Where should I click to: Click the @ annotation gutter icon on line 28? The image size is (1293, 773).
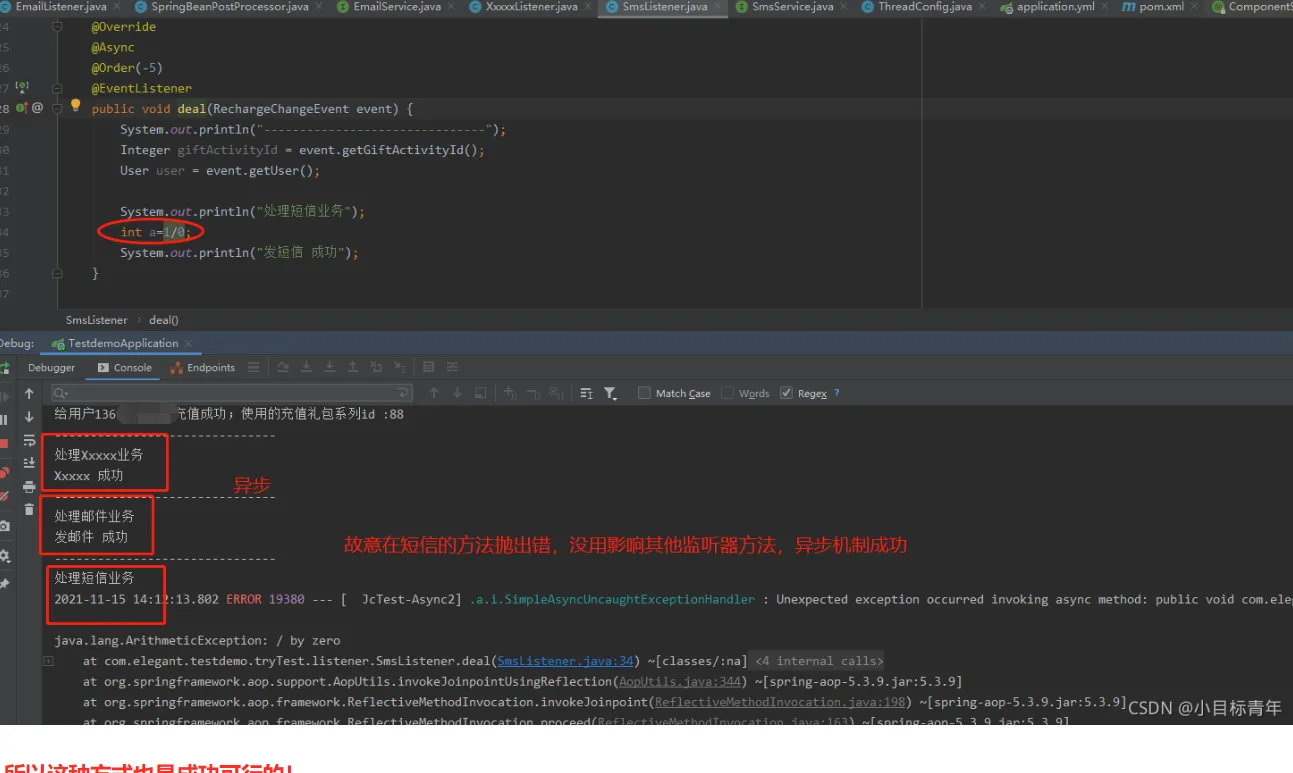pyautogui.click(x=38, y=108)
